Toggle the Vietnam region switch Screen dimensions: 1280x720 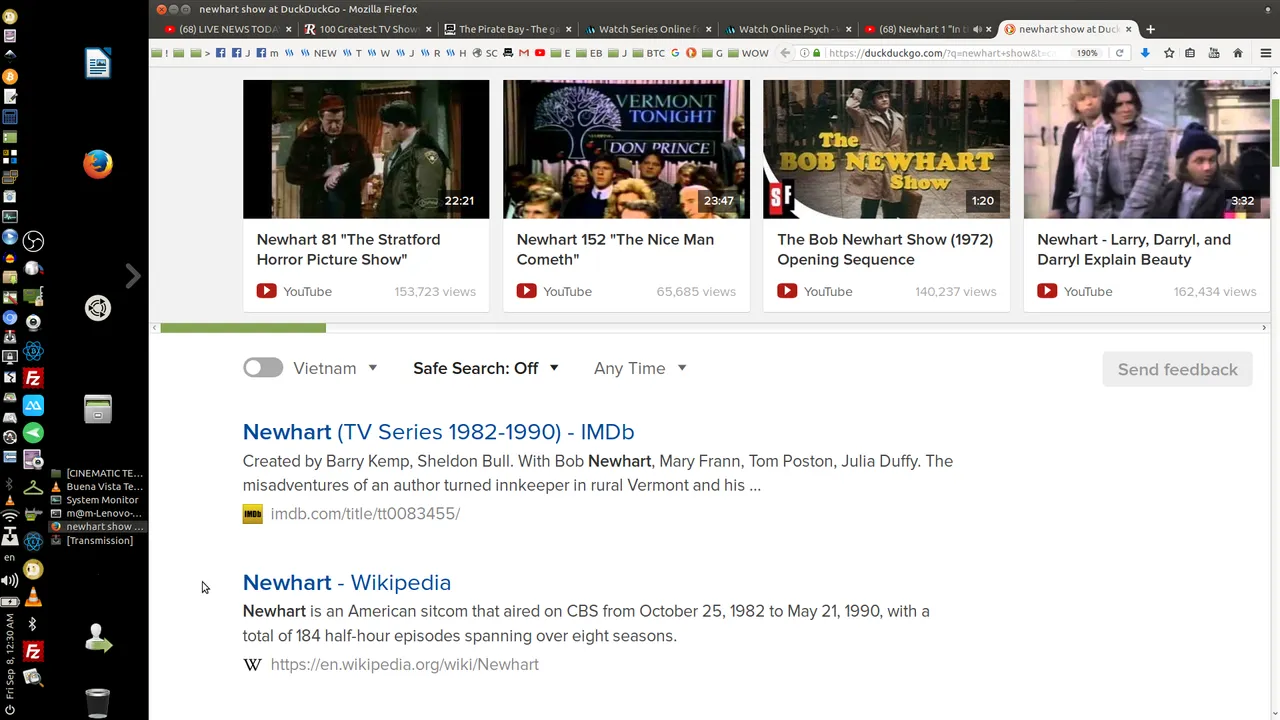263,368
